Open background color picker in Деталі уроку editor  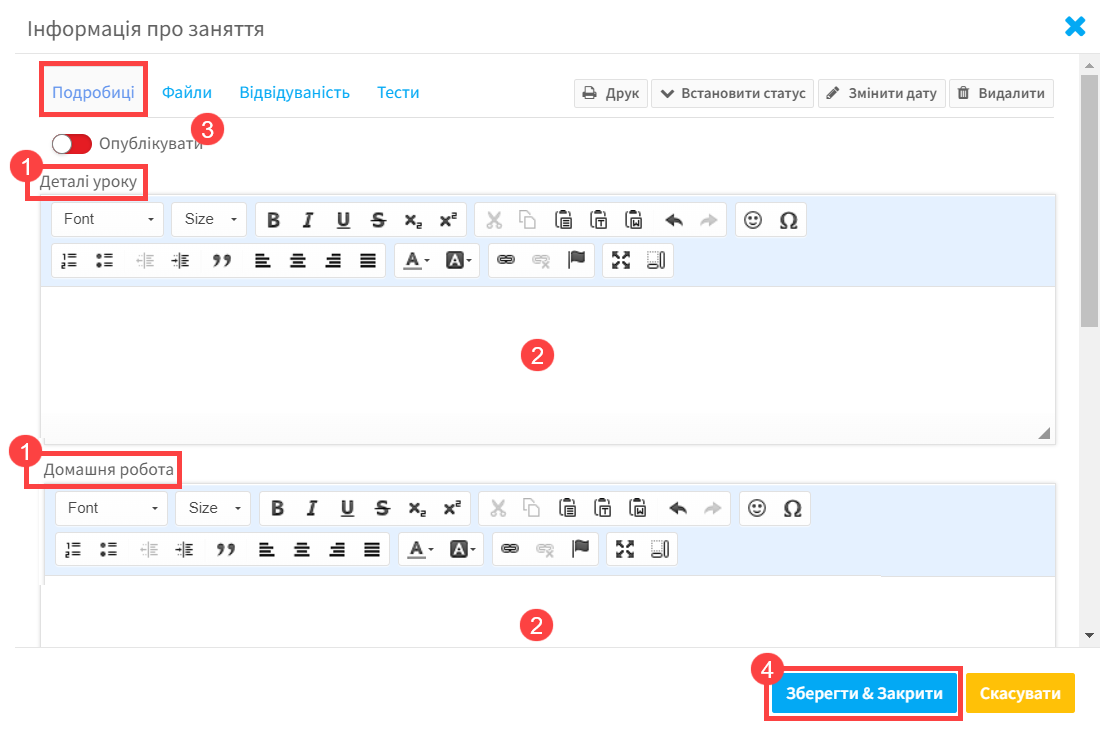(458, 261)
